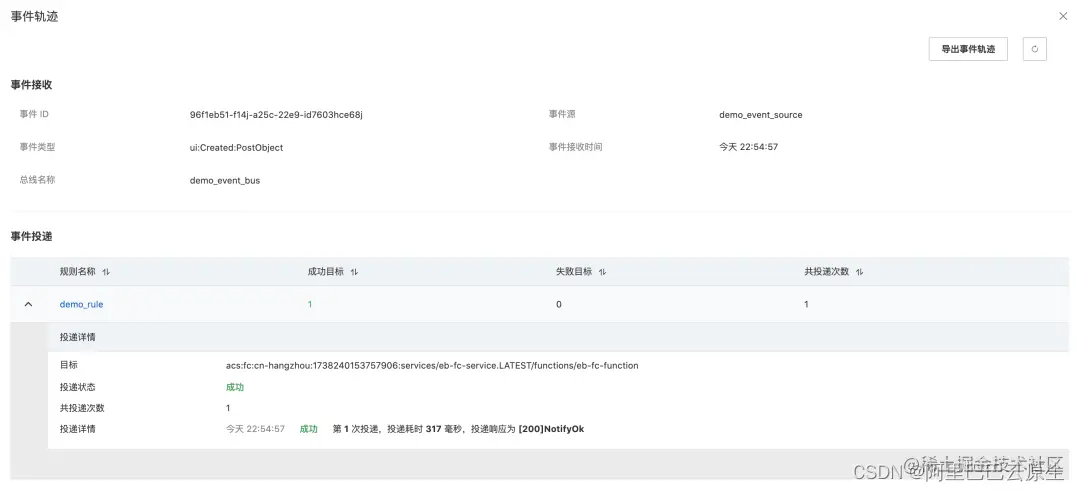Image resolution: width=1080 pixels, height=491 pixels.
Task: Click the green 成功 status in delivery log
Action: [x=309, y=429]
